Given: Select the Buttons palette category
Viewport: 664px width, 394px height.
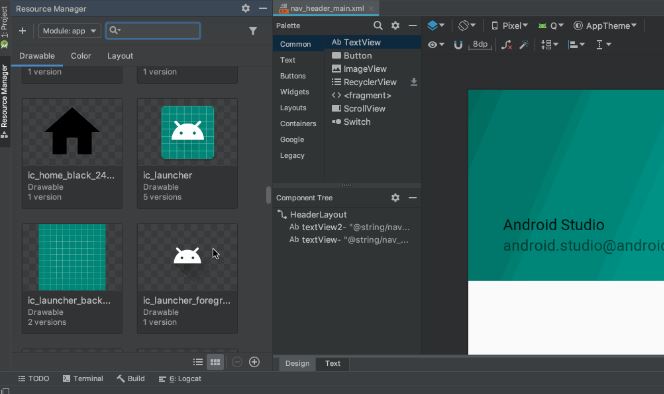Looking at the screenshot, I should tap(293, 76).
